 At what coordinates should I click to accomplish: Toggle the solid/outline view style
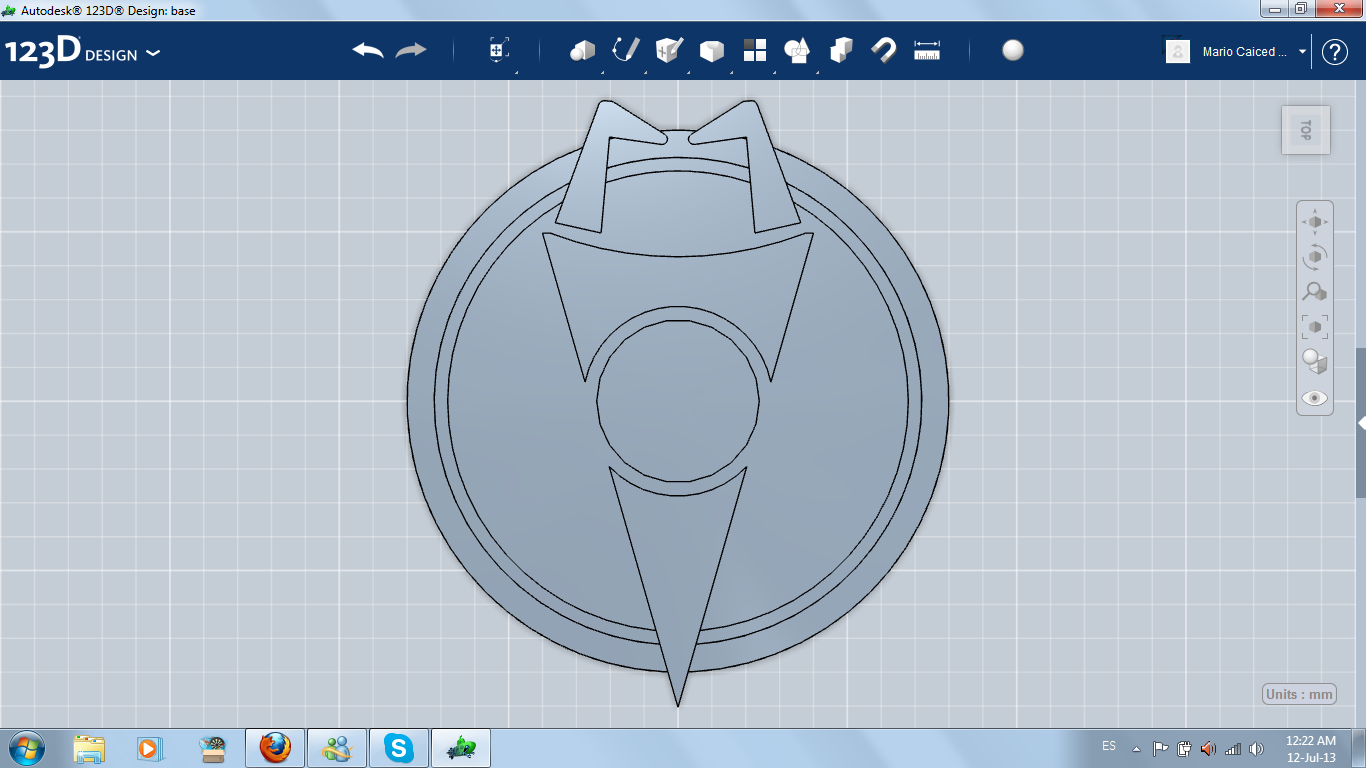[1315, 362]
